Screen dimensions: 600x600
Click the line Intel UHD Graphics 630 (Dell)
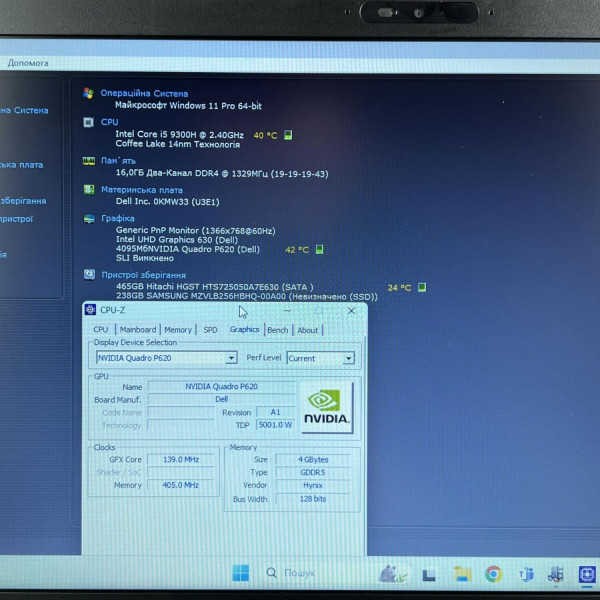click(x=177, y=240)
